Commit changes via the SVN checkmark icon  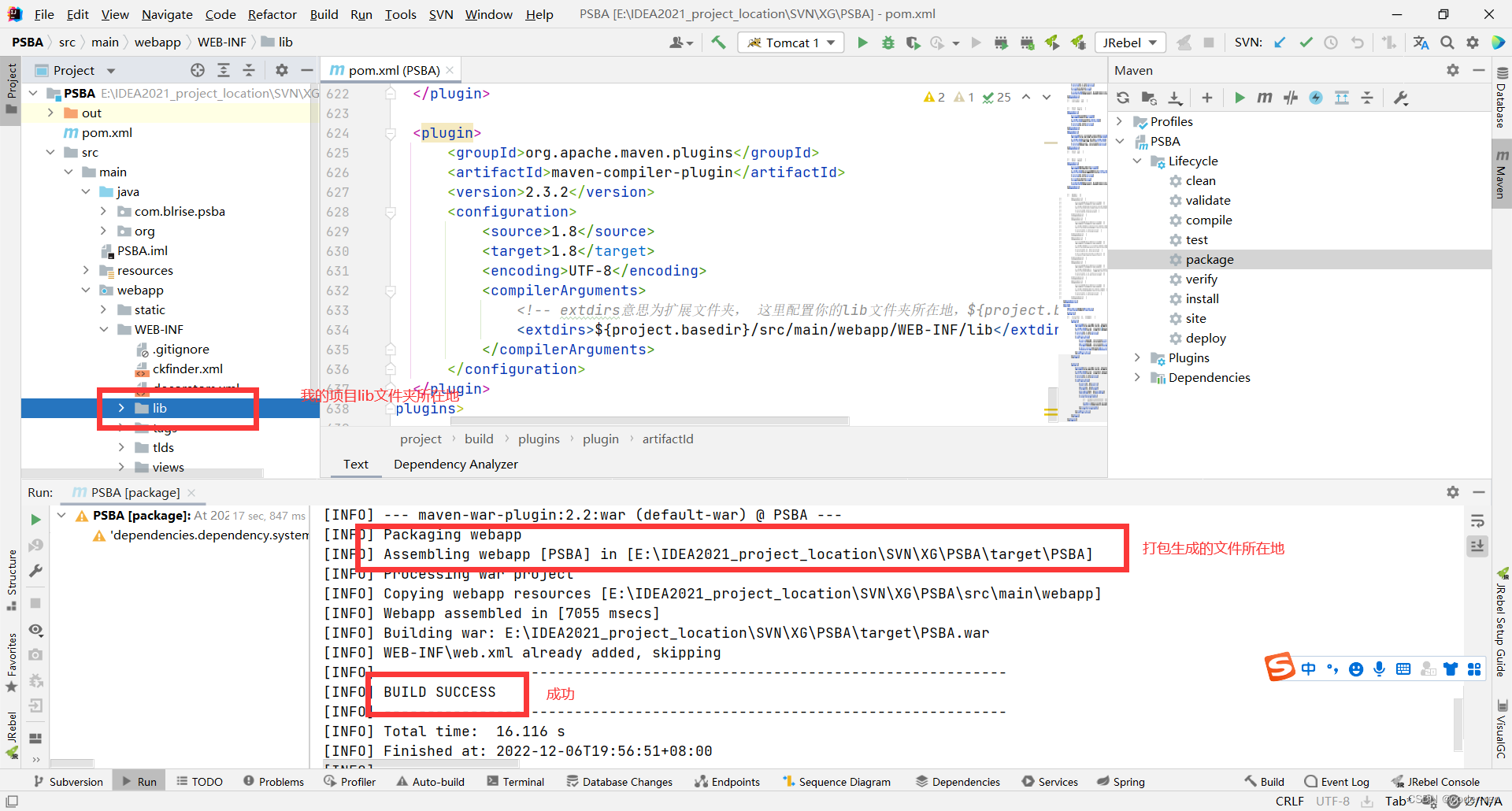(1306, 43)
